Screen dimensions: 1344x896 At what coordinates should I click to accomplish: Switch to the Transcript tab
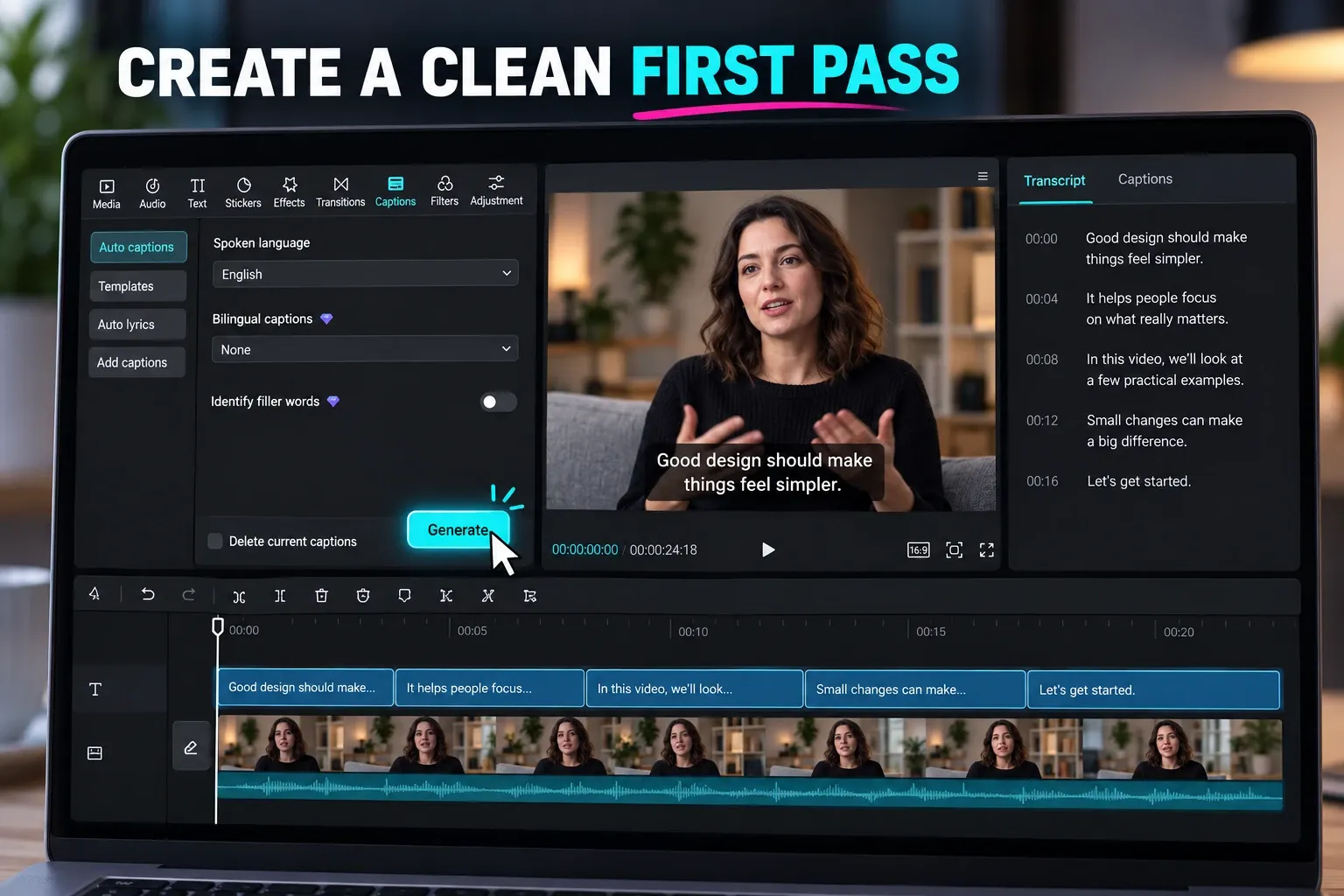tap(1054, 180)
